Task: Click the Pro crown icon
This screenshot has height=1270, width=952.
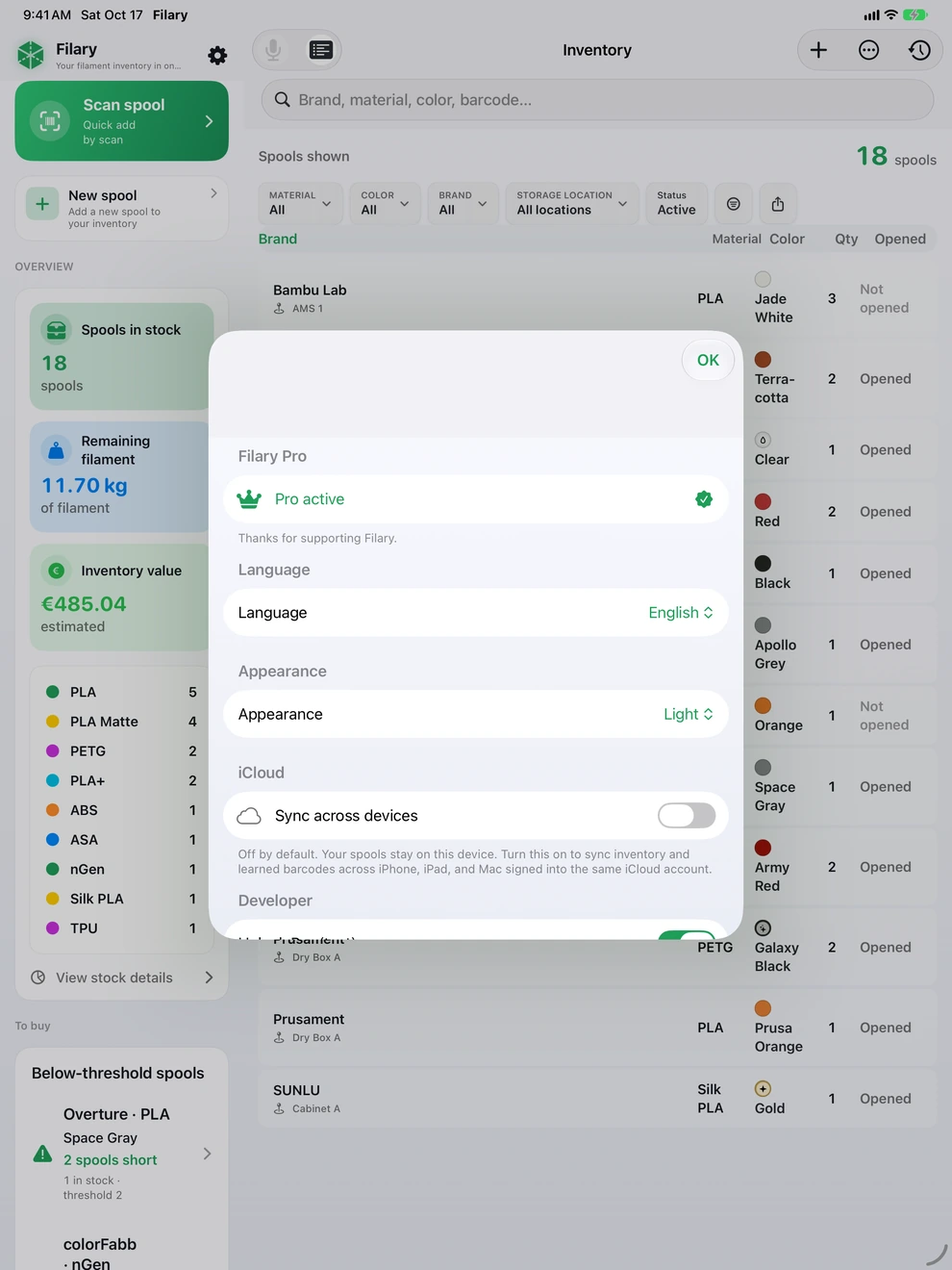Action: click(249, 499)
